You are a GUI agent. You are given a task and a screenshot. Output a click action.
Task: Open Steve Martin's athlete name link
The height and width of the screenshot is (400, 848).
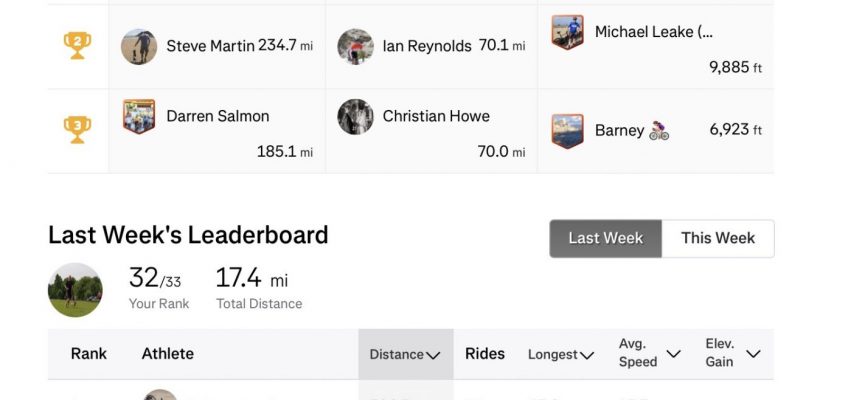(x=210, y=46)
